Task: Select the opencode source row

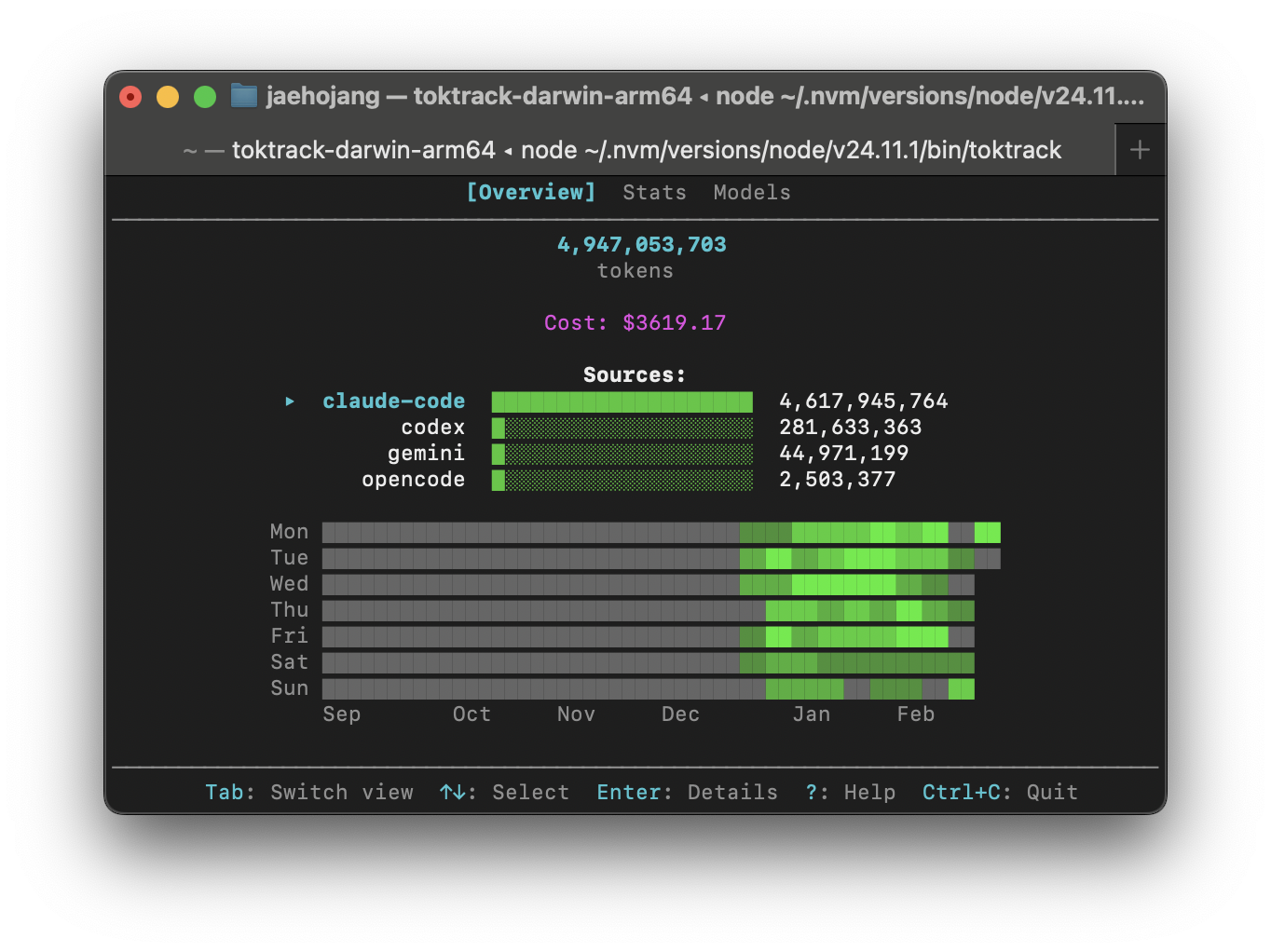Action: [x=413, y=480]
